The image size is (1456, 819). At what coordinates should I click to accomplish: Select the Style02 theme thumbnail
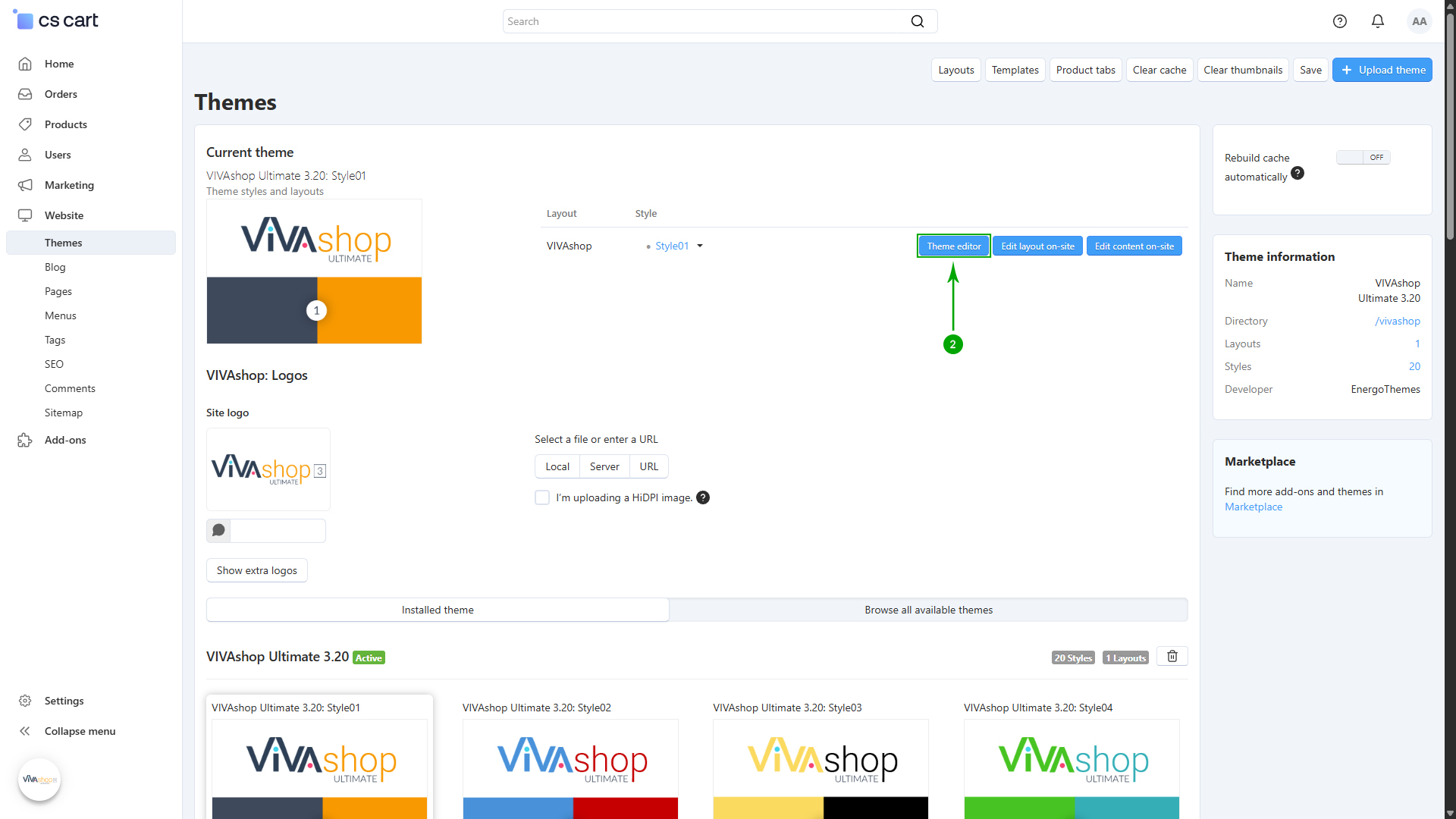click(x=570, y=766)
